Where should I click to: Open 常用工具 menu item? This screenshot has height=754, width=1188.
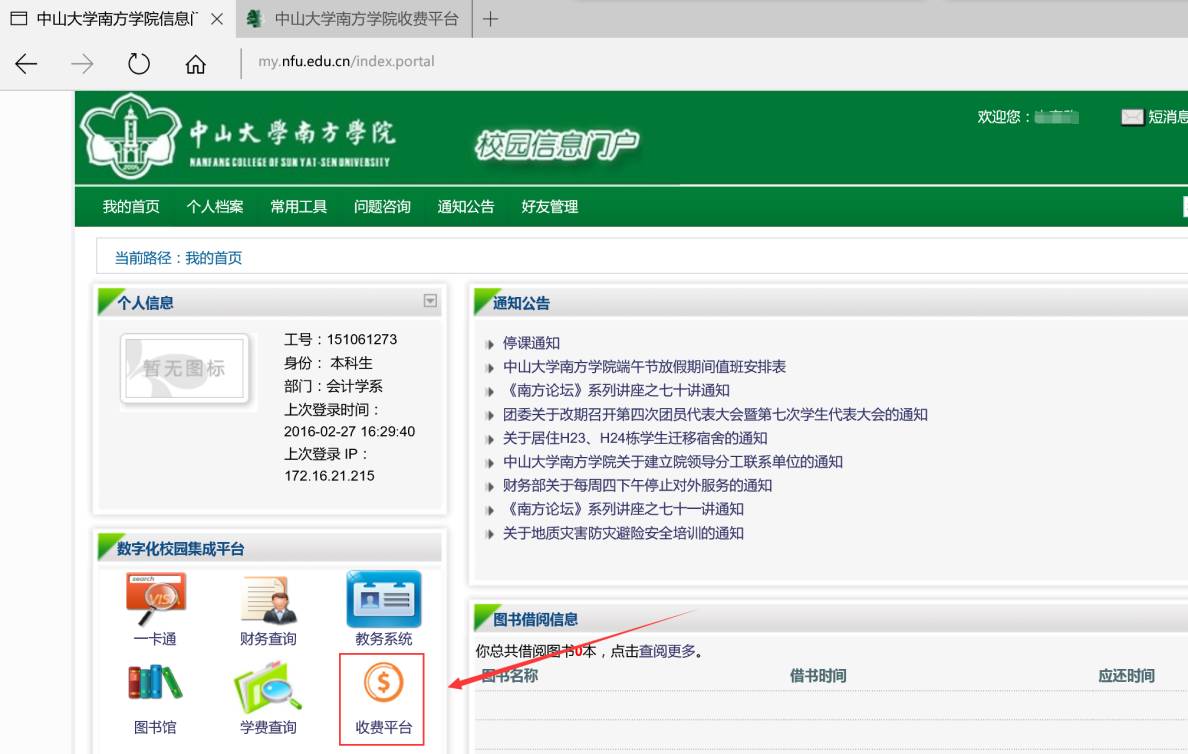coord(299,207)
